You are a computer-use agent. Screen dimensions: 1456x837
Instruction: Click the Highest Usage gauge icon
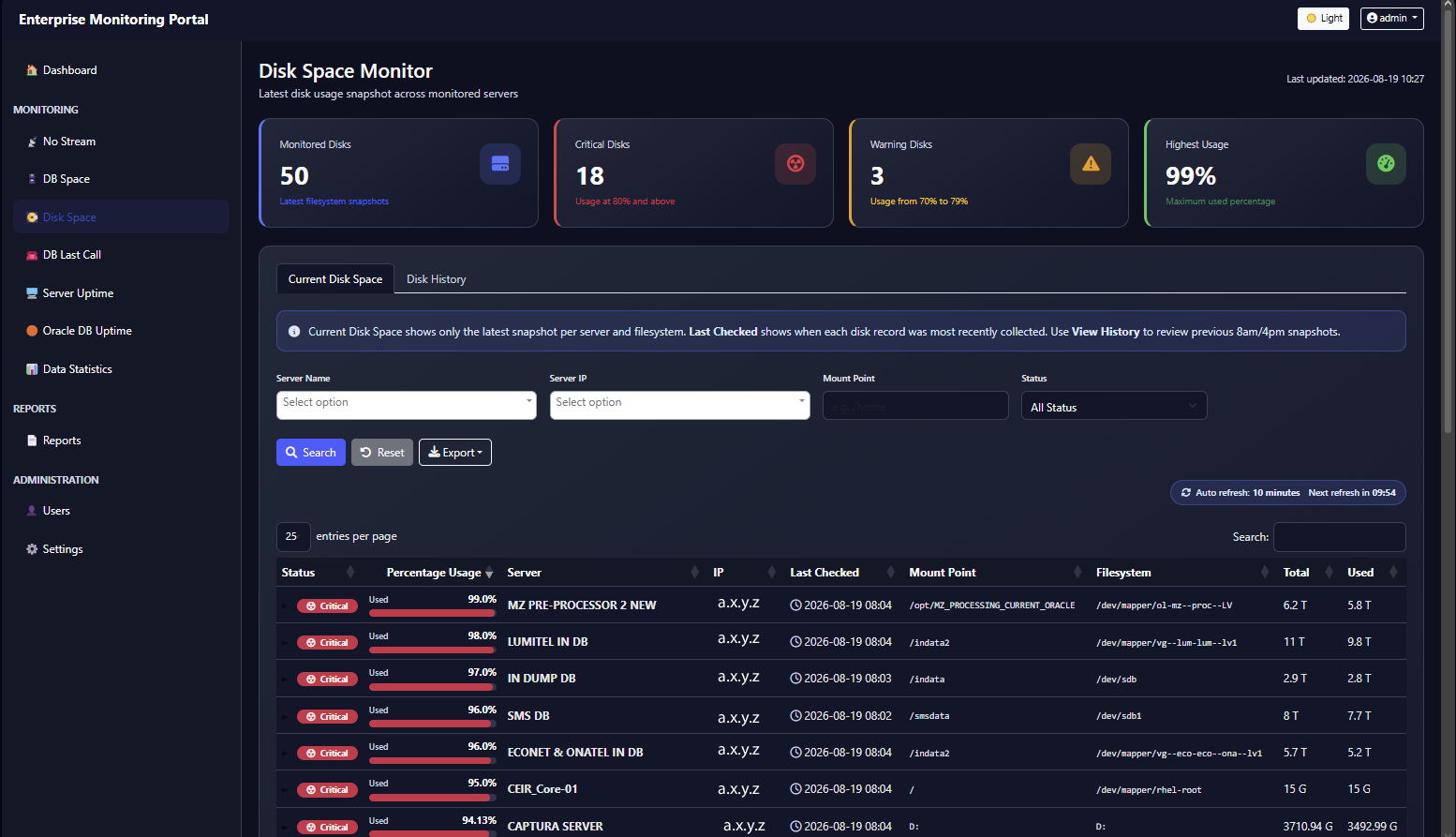coord(1386,164)
